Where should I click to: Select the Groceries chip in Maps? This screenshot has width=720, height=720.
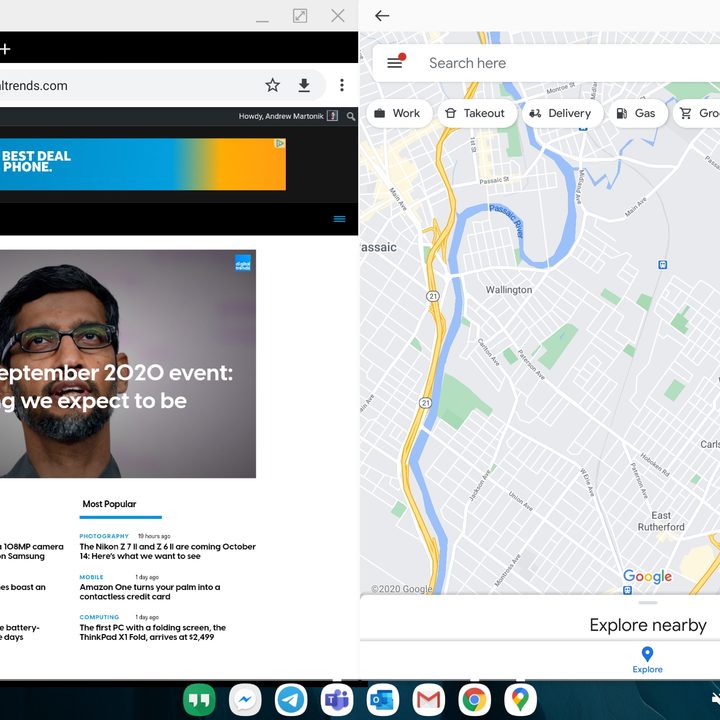[697, 113]
